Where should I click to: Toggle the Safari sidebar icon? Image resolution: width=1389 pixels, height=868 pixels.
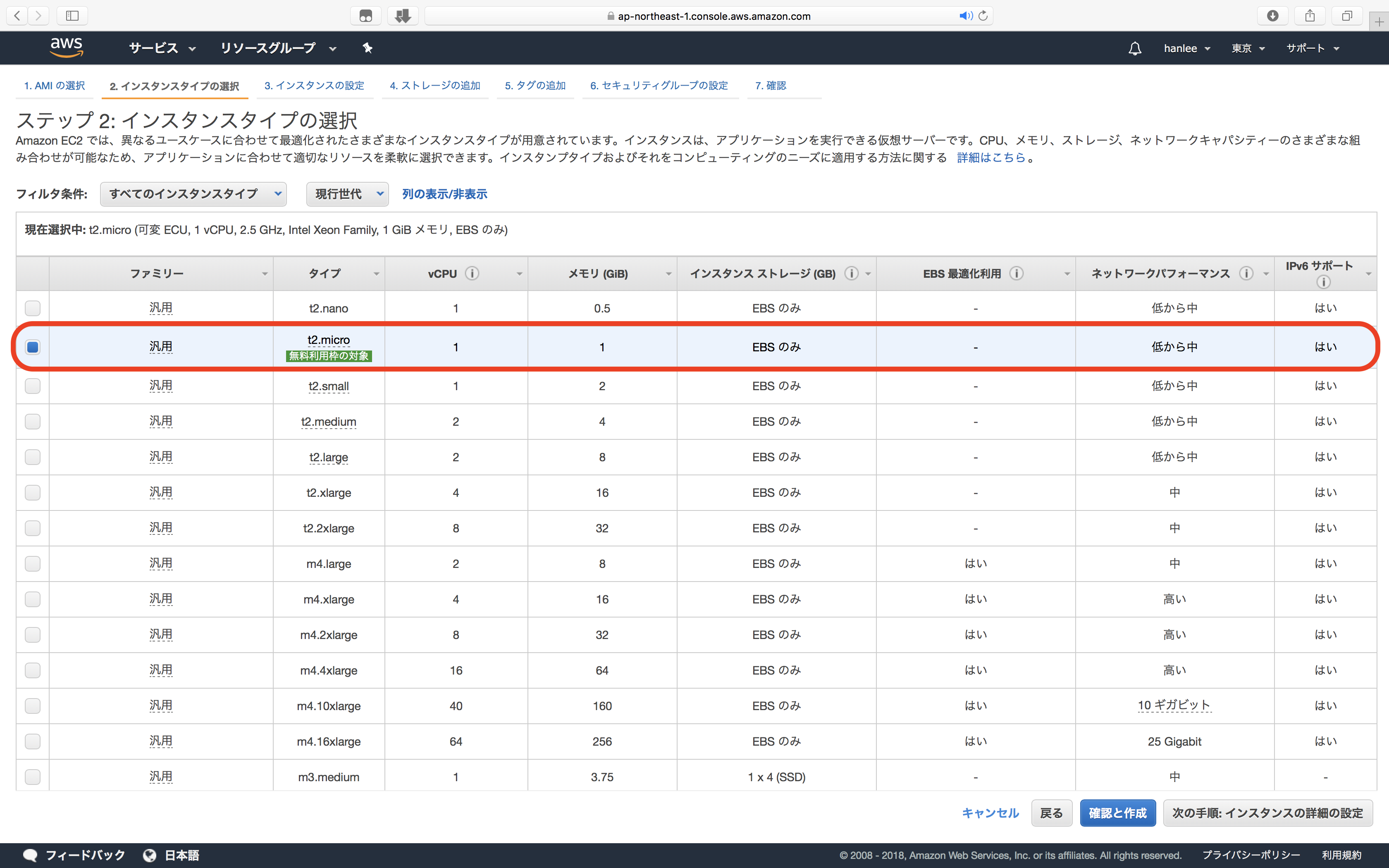[x=72, y=16]
